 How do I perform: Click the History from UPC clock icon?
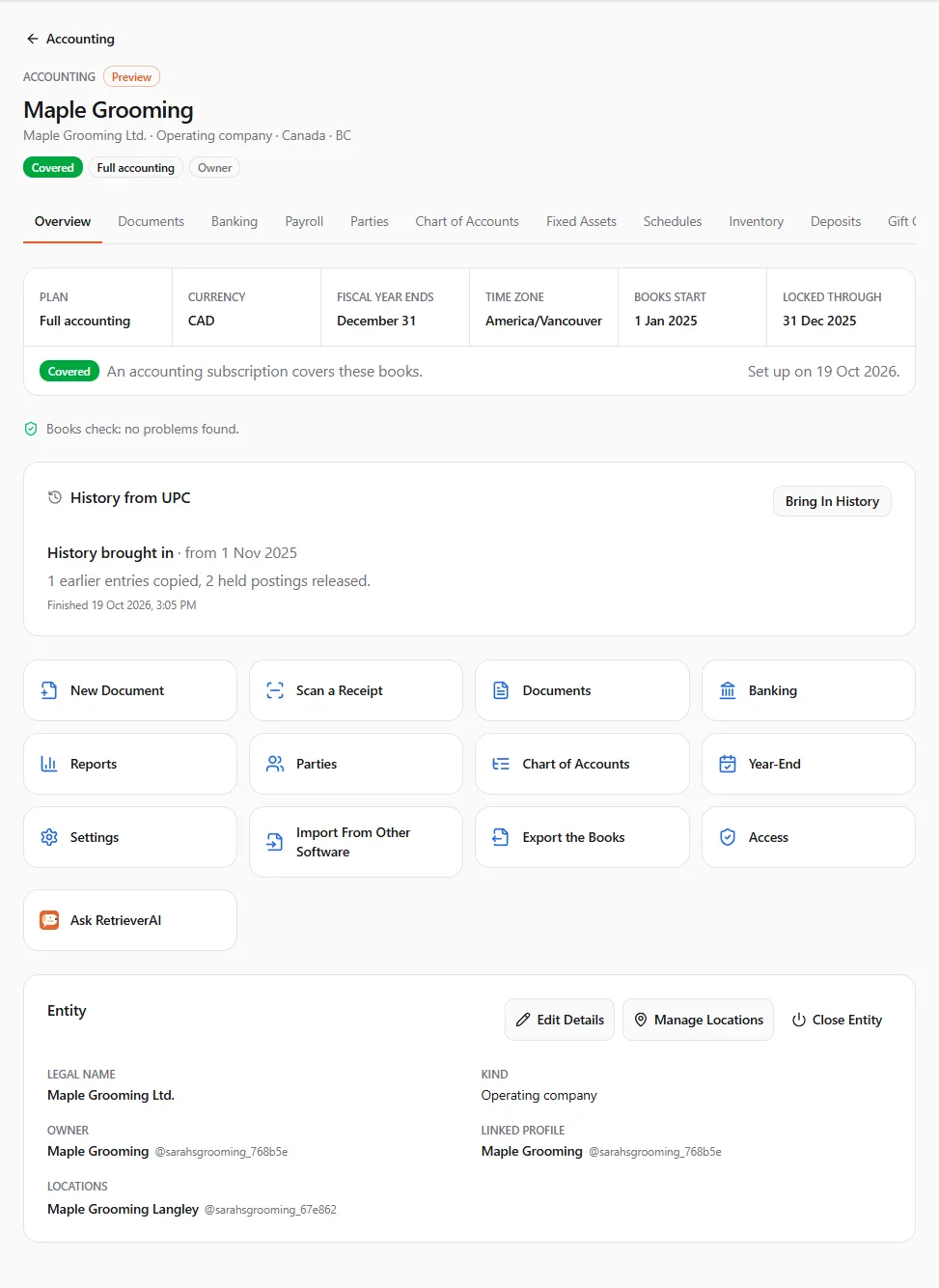(x=55, y=497)
